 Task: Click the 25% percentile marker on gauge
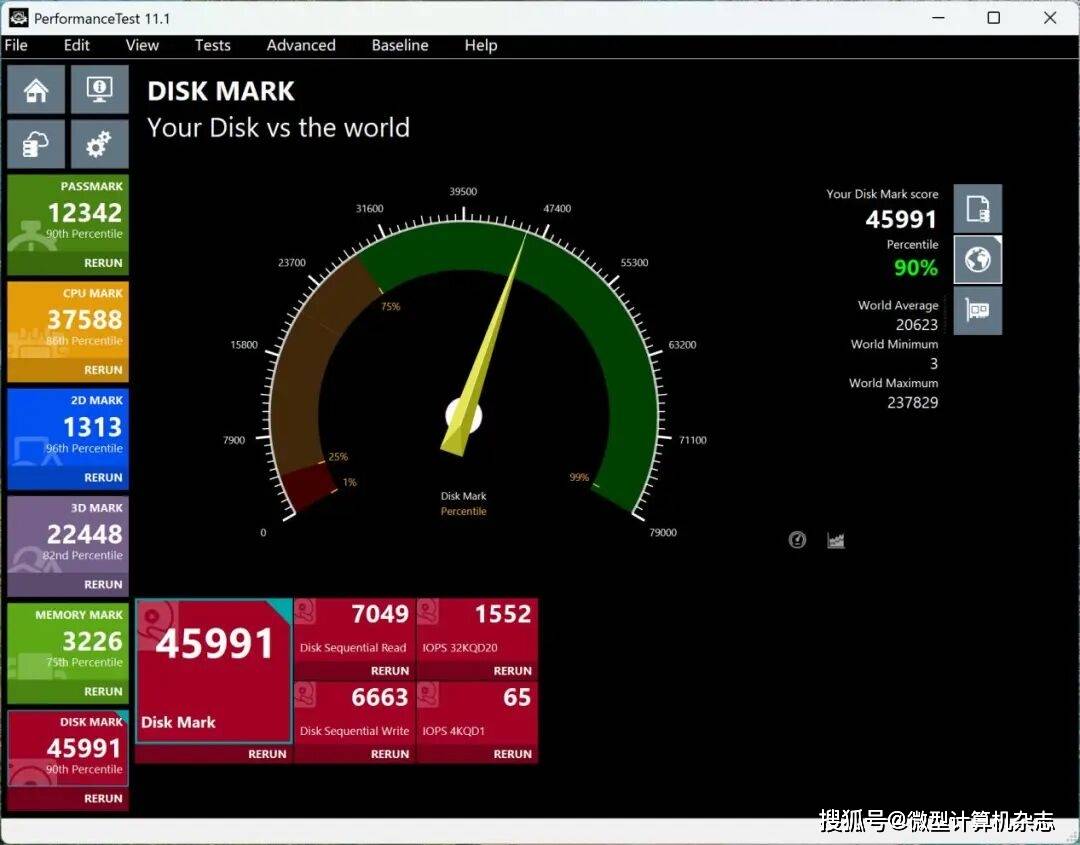click(x=338, y=457)
